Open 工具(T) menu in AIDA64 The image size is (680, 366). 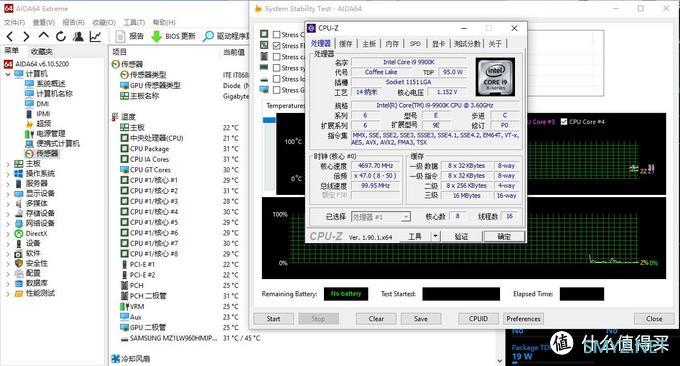click(134, 22)
